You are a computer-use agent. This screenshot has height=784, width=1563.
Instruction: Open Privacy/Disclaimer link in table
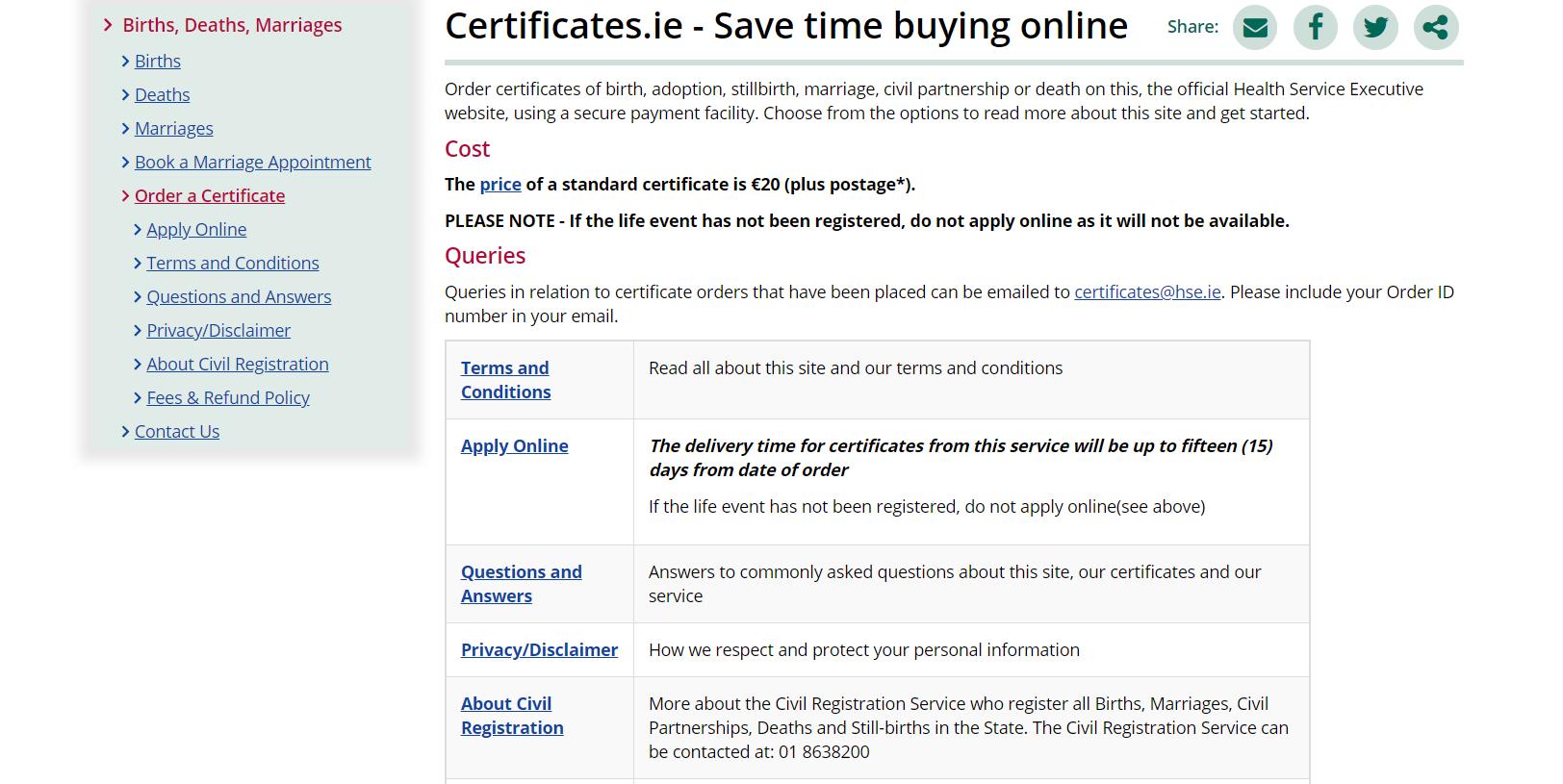(x=539, y=649)
